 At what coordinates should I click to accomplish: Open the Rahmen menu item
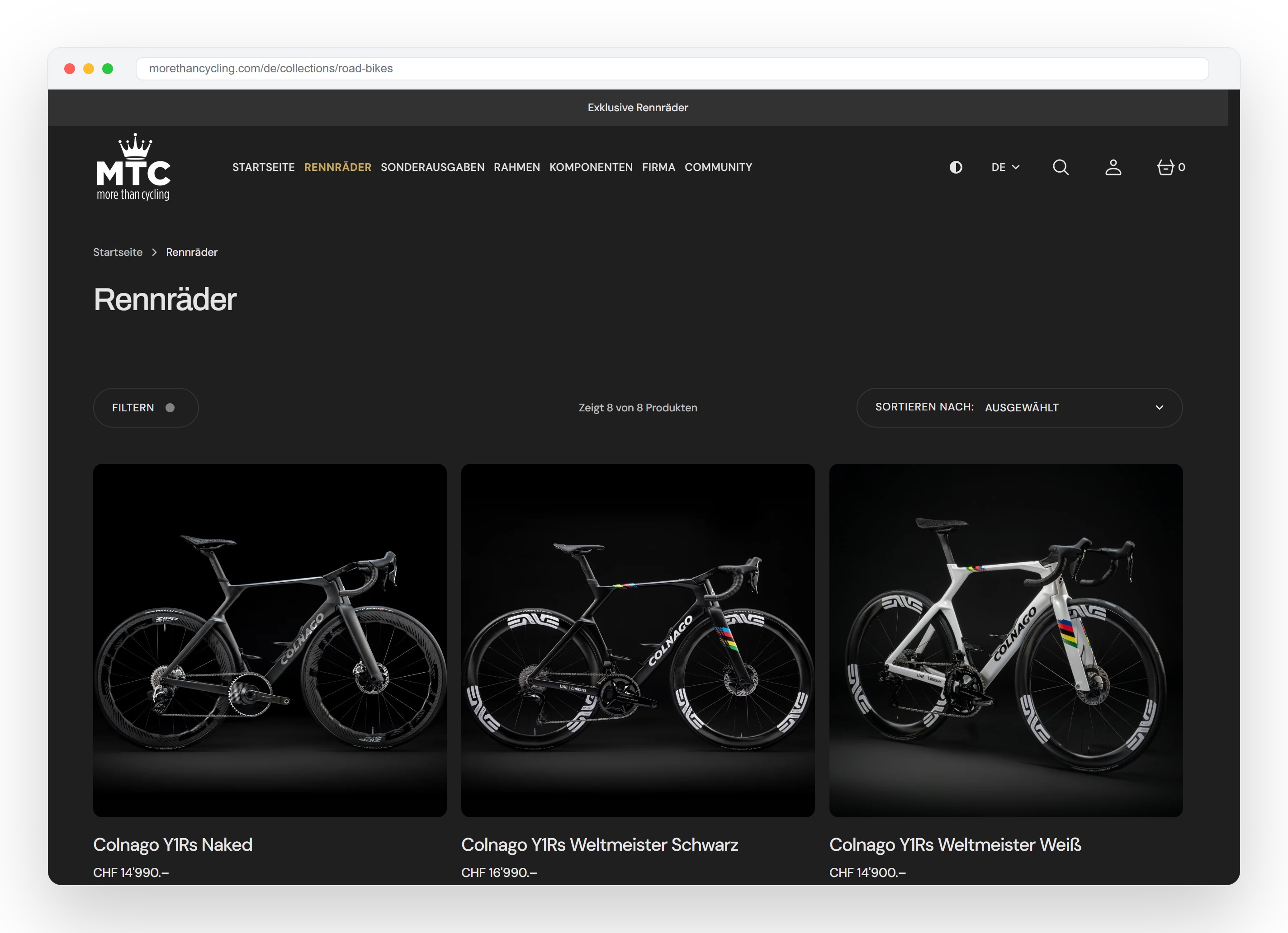pyautogui.click(x=517, y=167)
